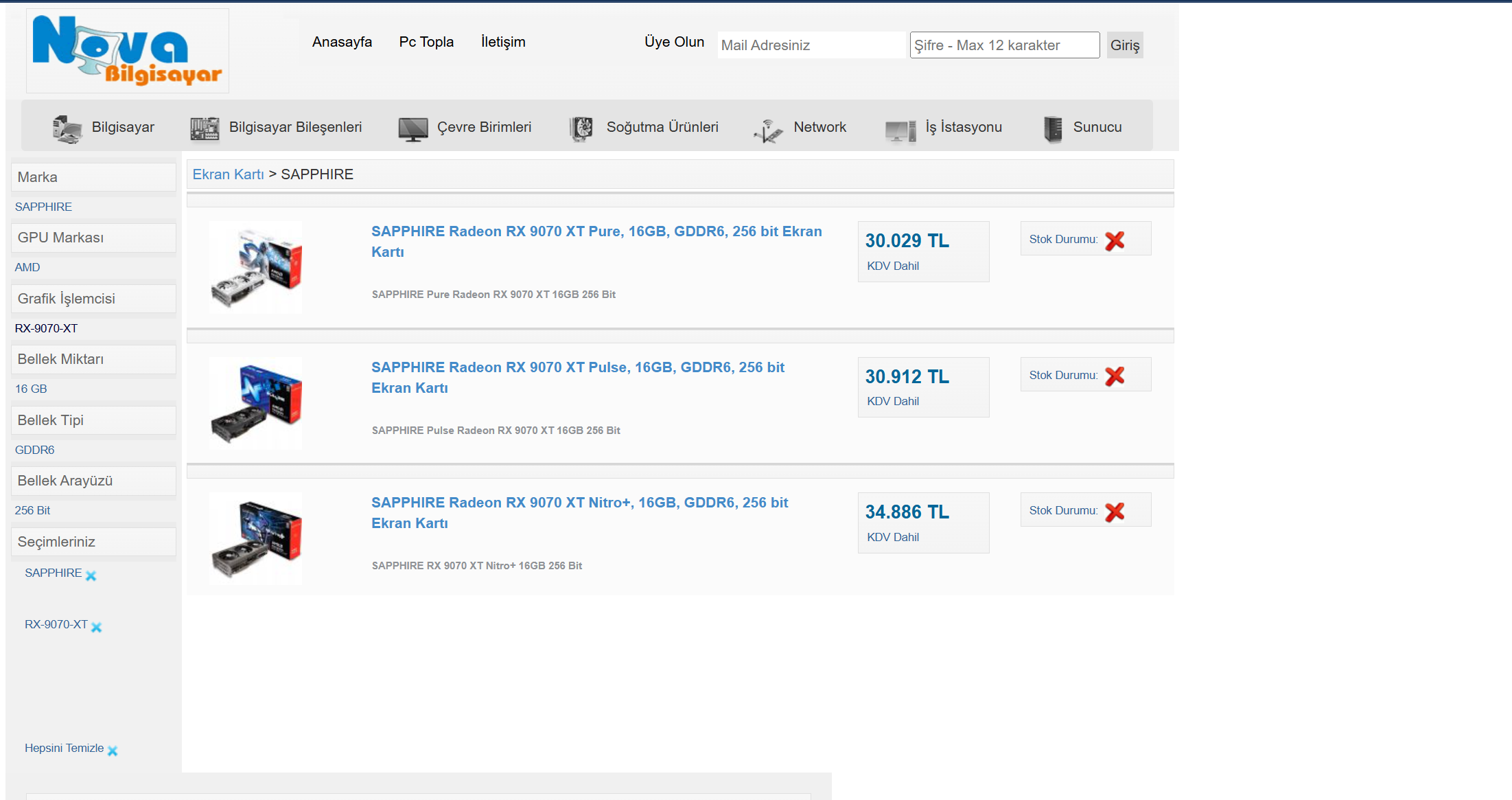Open the Çevre Birimleri category menu
The image size is (1512, 800).
[x=484, y=127]
